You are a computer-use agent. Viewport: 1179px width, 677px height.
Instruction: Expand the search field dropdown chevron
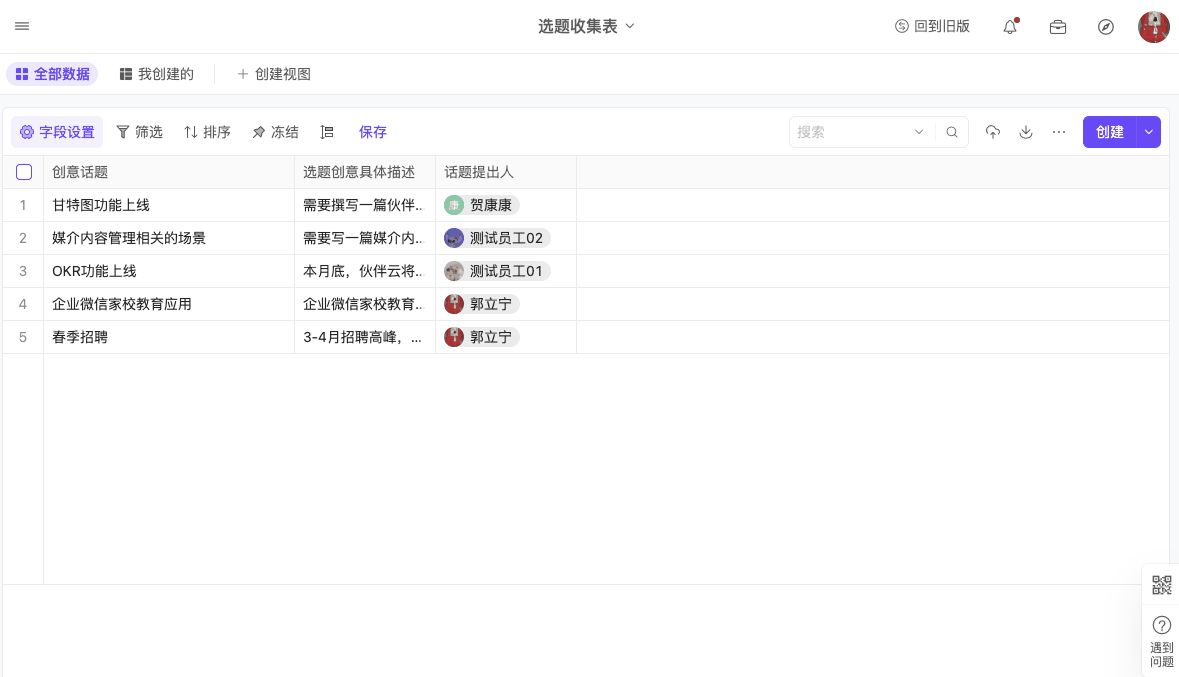919,132
